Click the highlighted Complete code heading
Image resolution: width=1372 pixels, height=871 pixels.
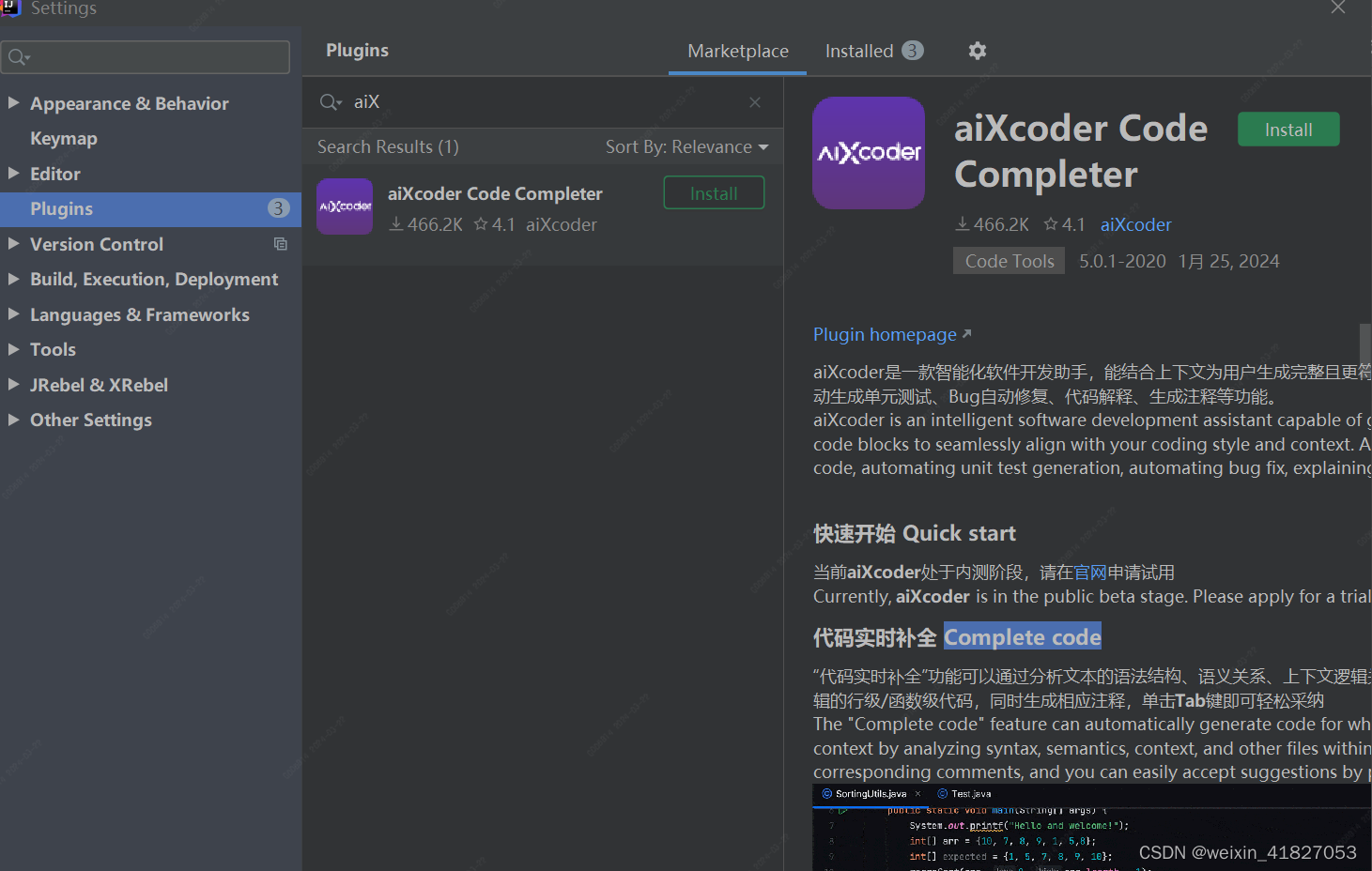[x=1023, y=637]
